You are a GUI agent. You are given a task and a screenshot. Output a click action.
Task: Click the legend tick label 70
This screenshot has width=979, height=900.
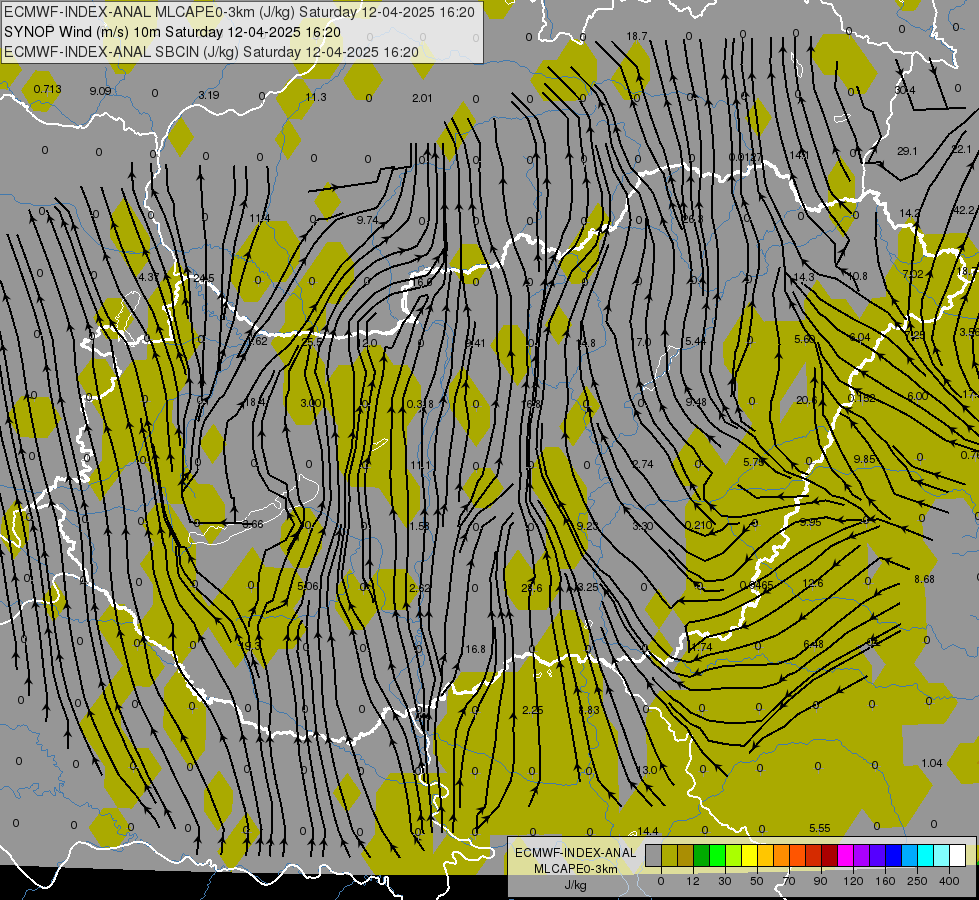pos(789,881)
